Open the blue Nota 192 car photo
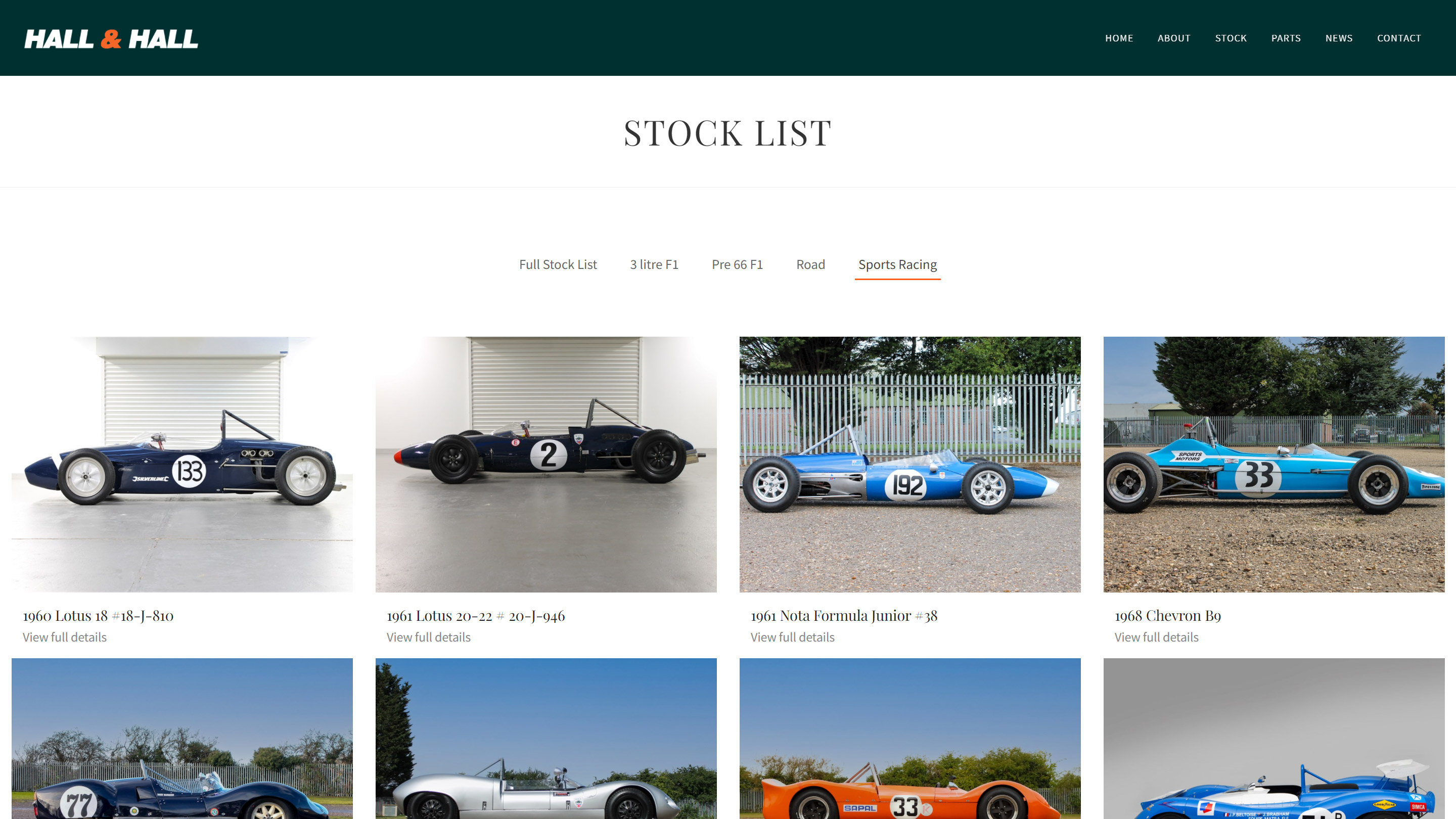Image resolution: width=1456 pixels, height=819 pixels. pos(910,464)
